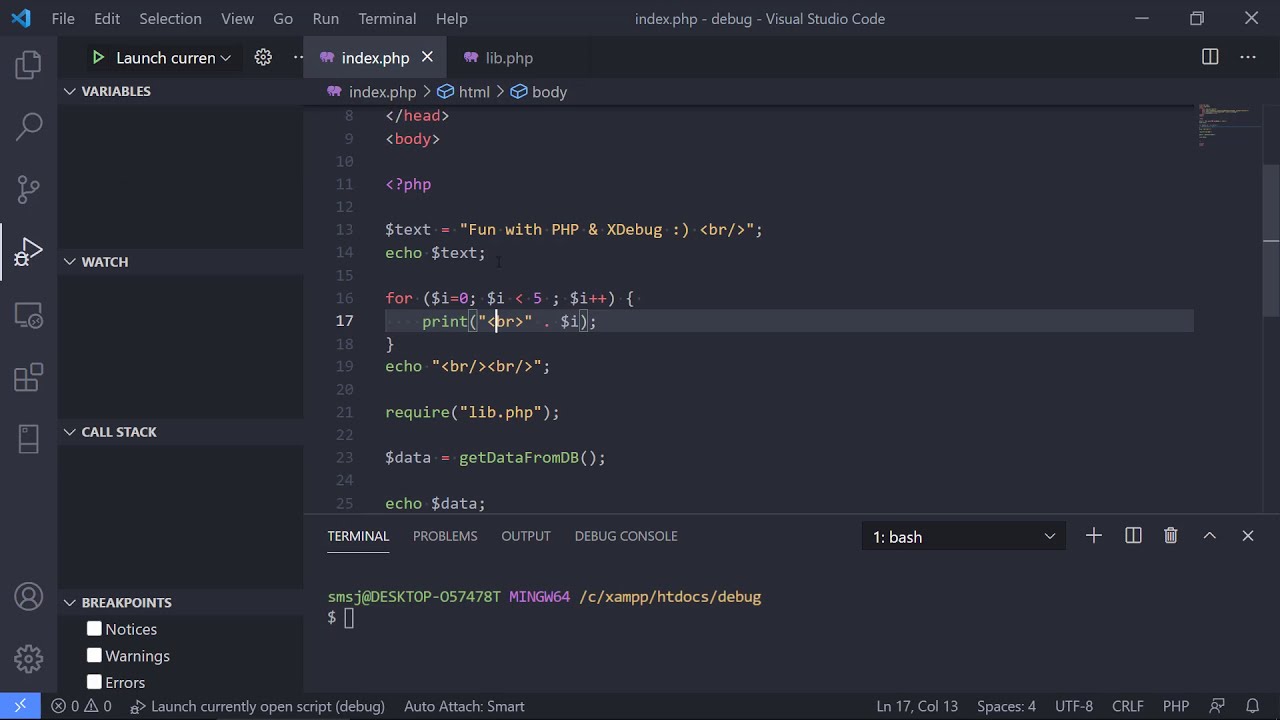Click the CRLF line ending indicator
This screenshot has height=720, width=1280.
click(1127, 706)
